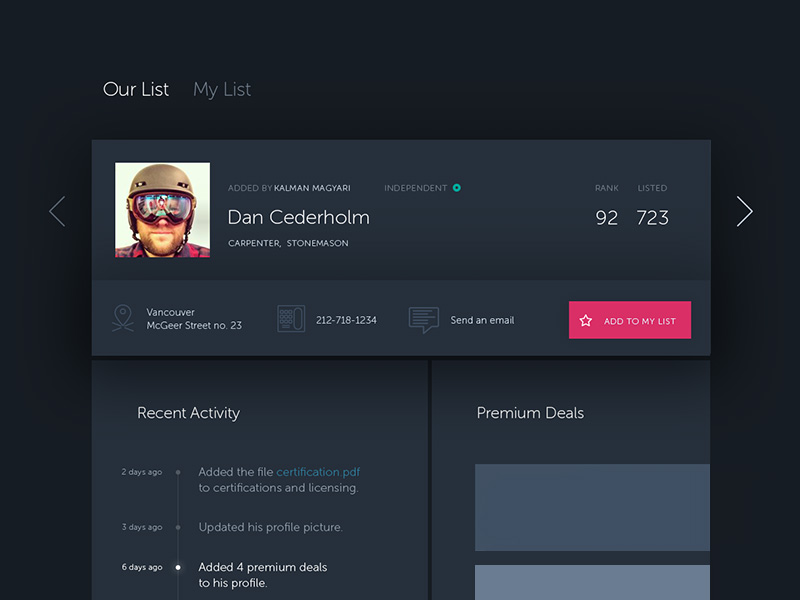The height and width of the screenshot is (600, 800).
Task: Click the phone keypad icon
Action: click(x=290, y=319)
